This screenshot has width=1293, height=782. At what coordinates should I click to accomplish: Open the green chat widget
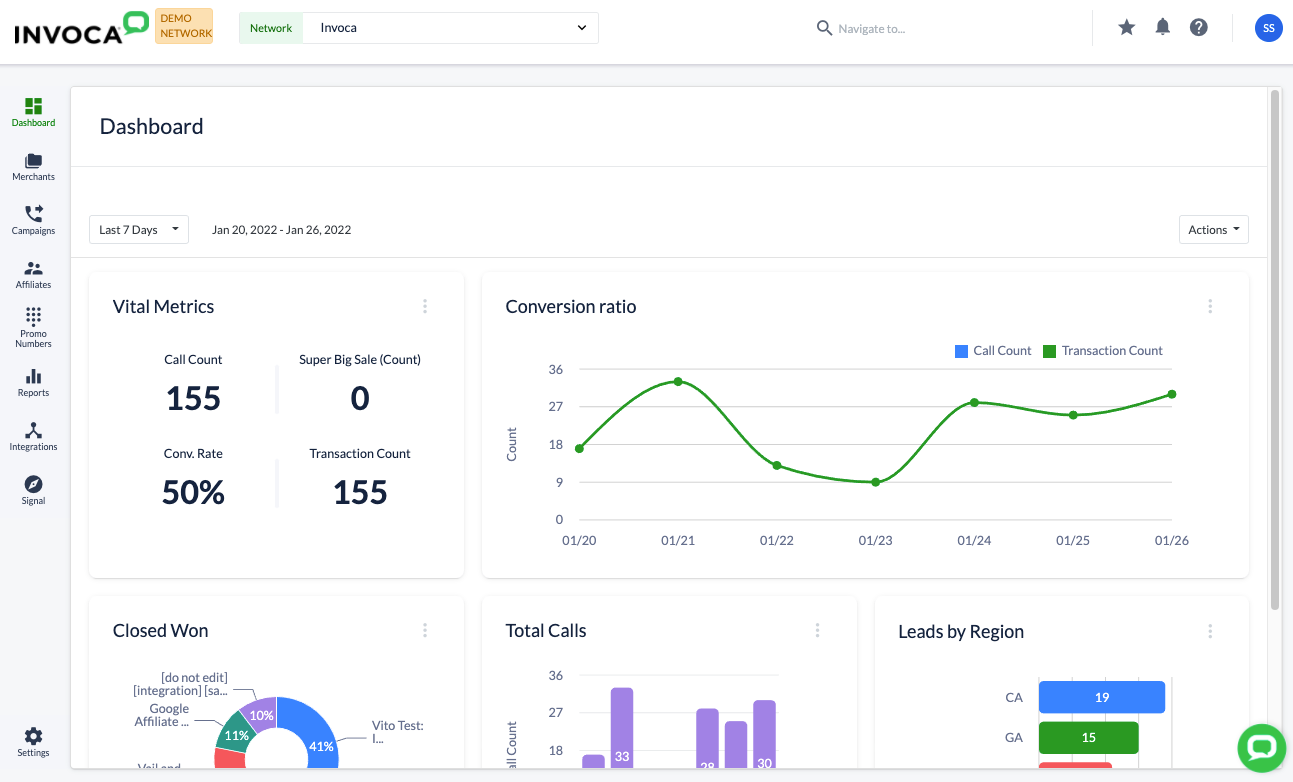[1262, 748]
